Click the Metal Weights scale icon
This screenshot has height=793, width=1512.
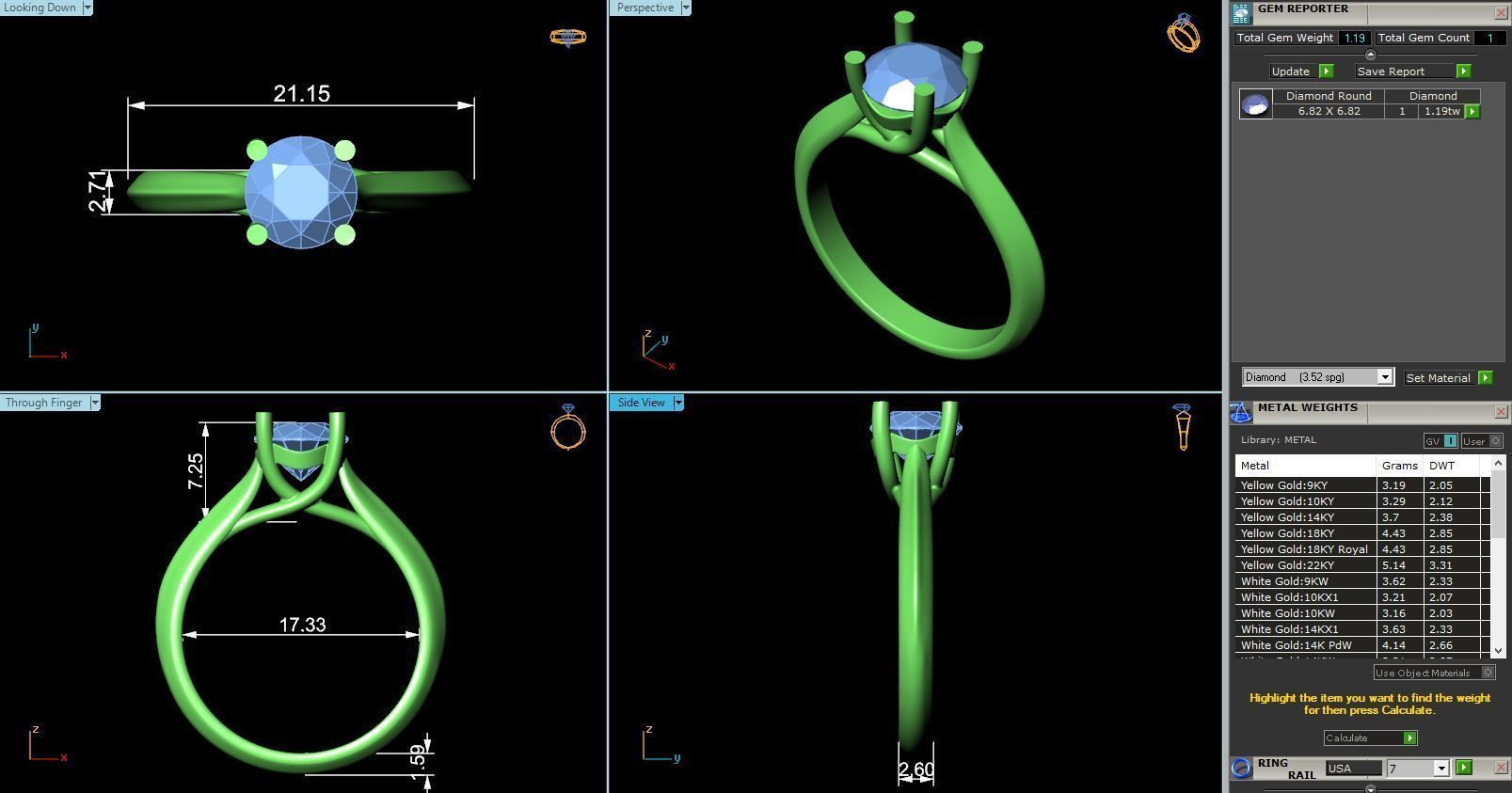[1241, 412]
